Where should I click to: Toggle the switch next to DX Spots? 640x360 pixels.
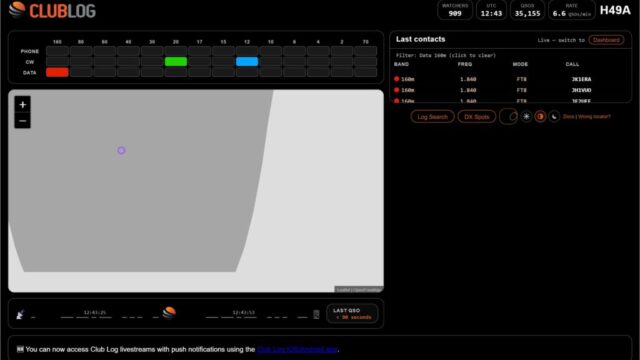point(509,117)
